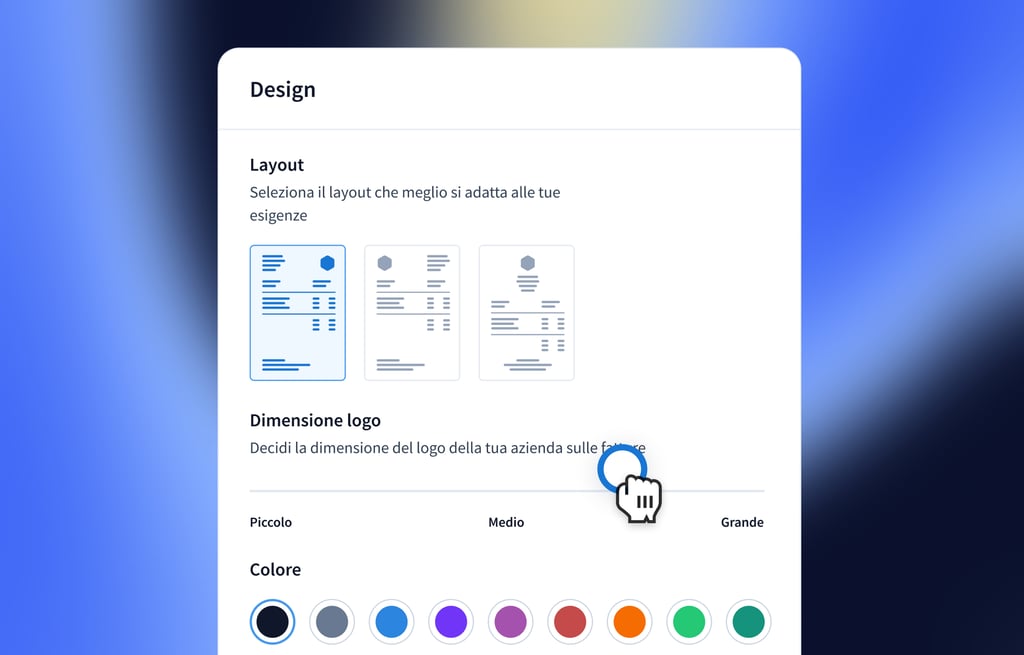Screen dimensions: 1024x655
Task: Click the Design panel heading
Action: tap(283, 89)
